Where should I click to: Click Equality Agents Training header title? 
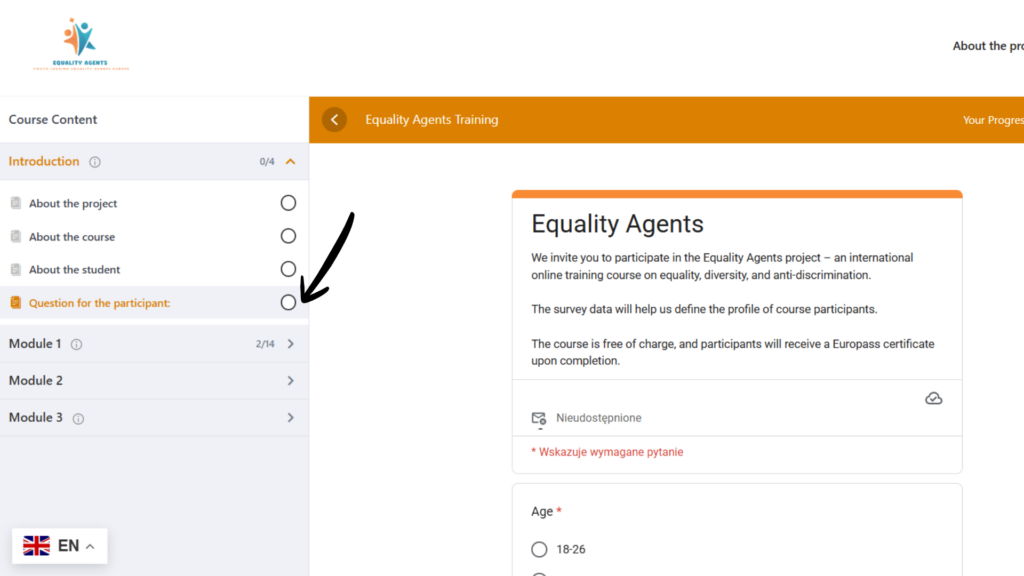(431, 120)
